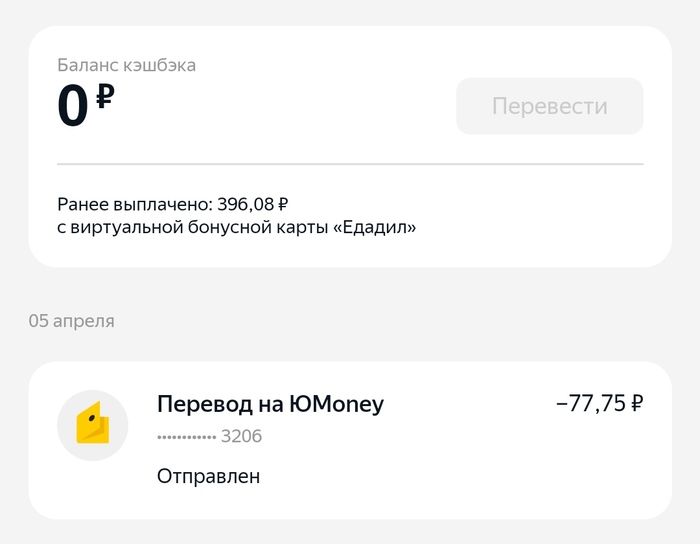700x544 pixels.
Task: Click the word ЮMoney in the title
Action: pyautogui.click(x=335, y=404)
